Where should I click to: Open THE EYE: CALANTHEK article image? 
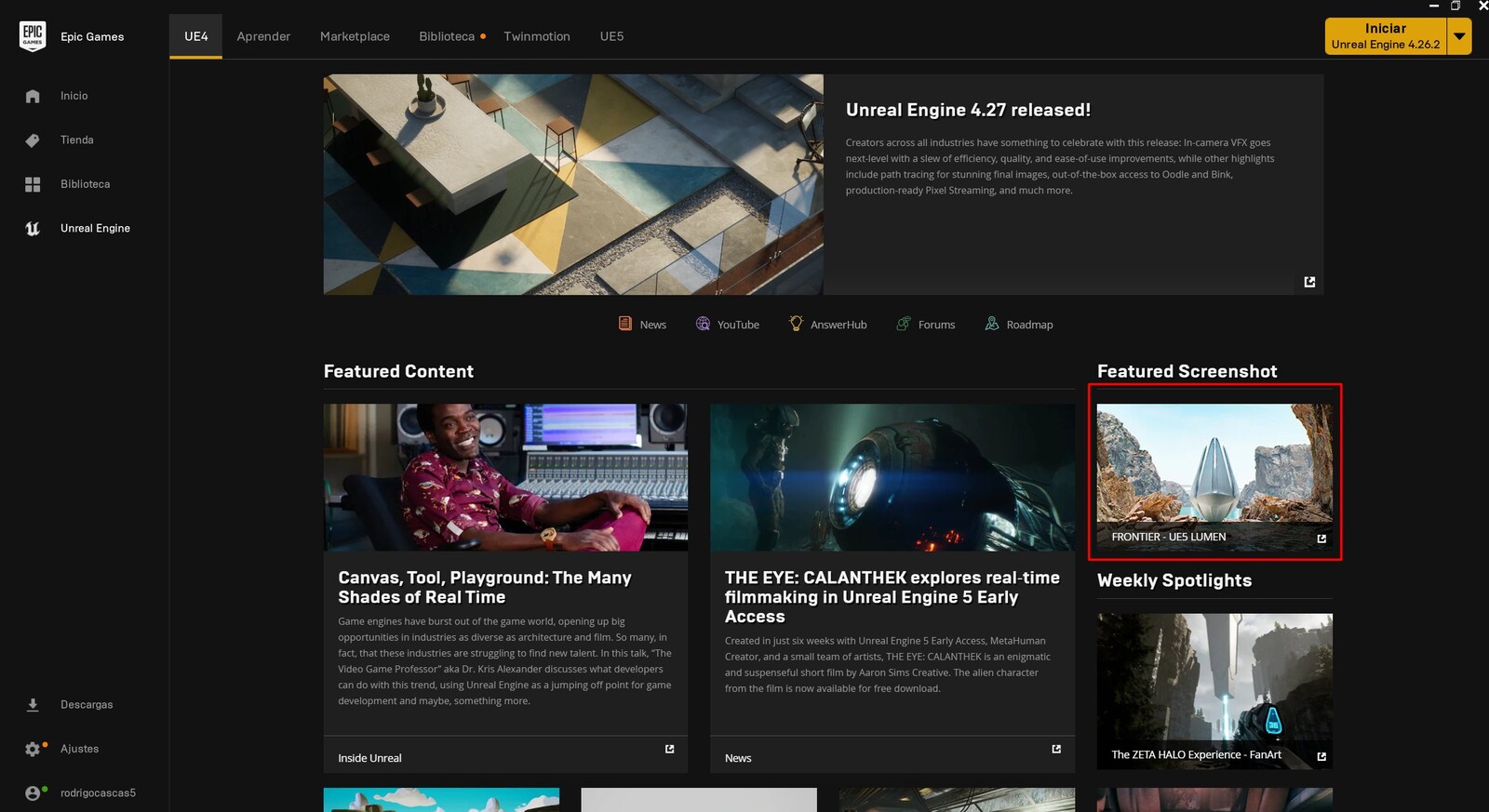pos(892,477)
